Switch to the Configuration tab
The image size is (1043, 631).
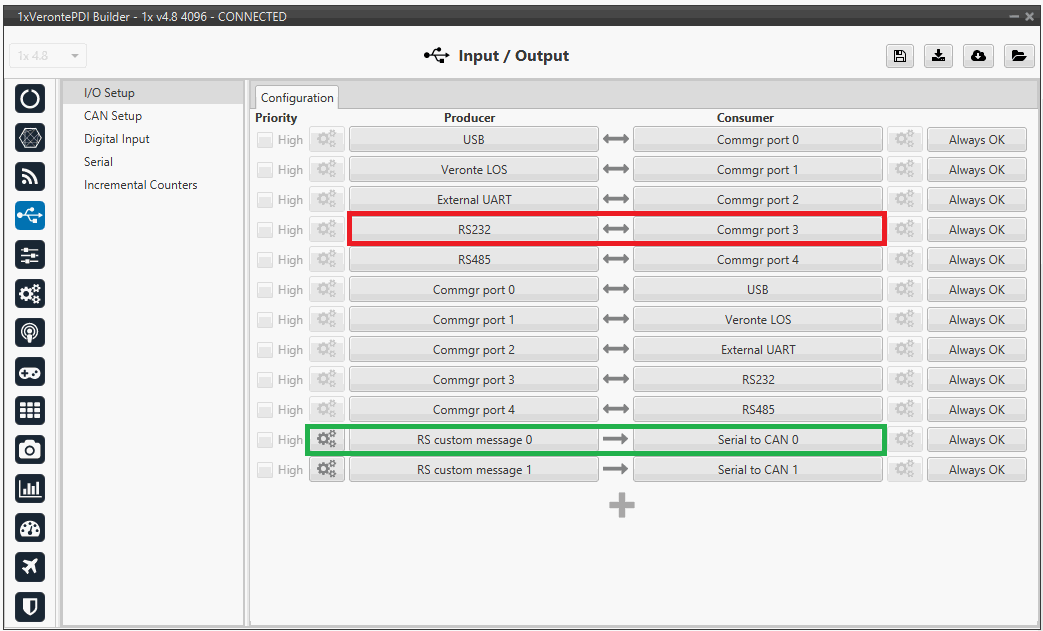pyautogui.click(x=297, y=98)
